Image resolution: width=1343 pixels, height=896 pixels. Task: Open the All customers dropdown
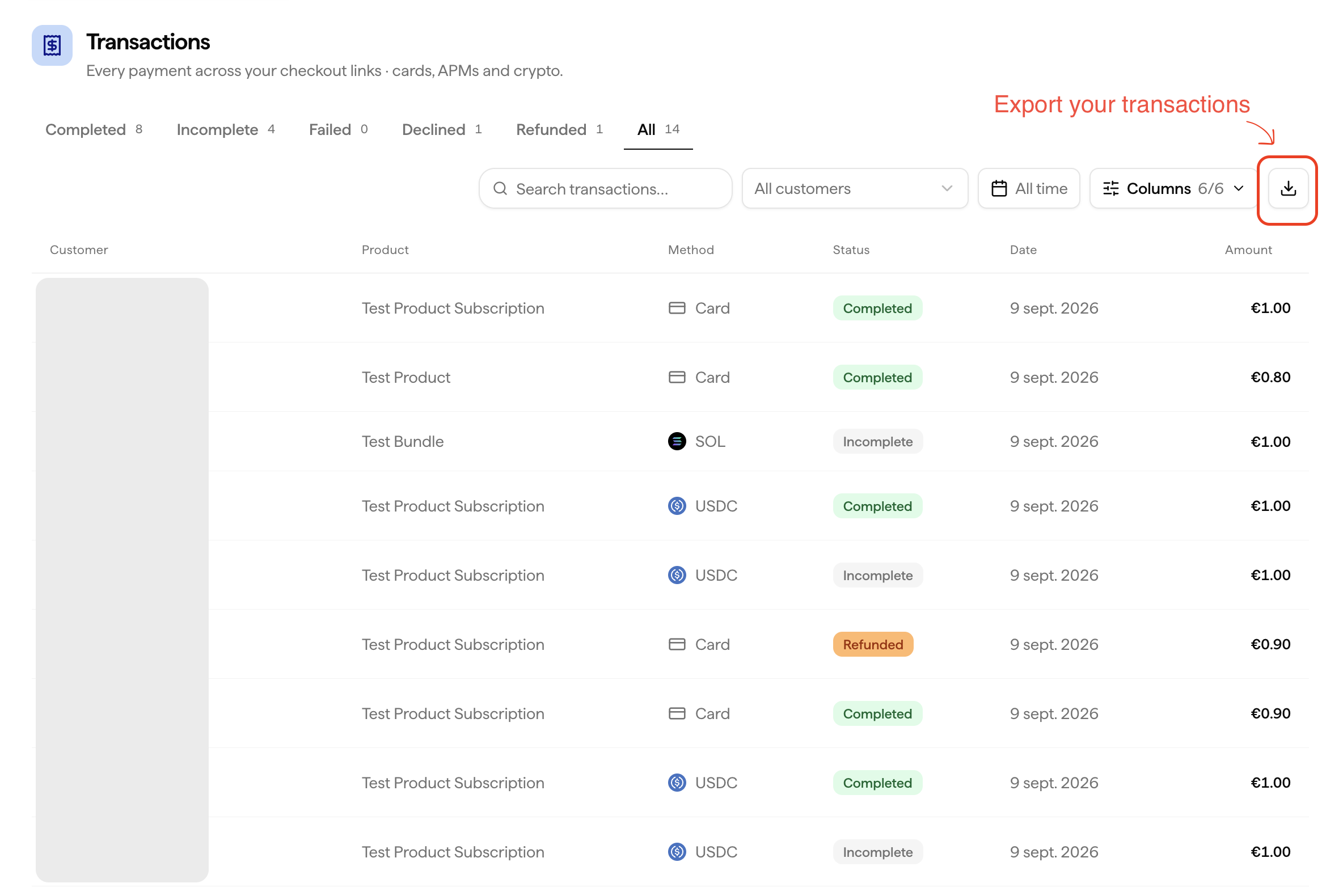(854, 188)
